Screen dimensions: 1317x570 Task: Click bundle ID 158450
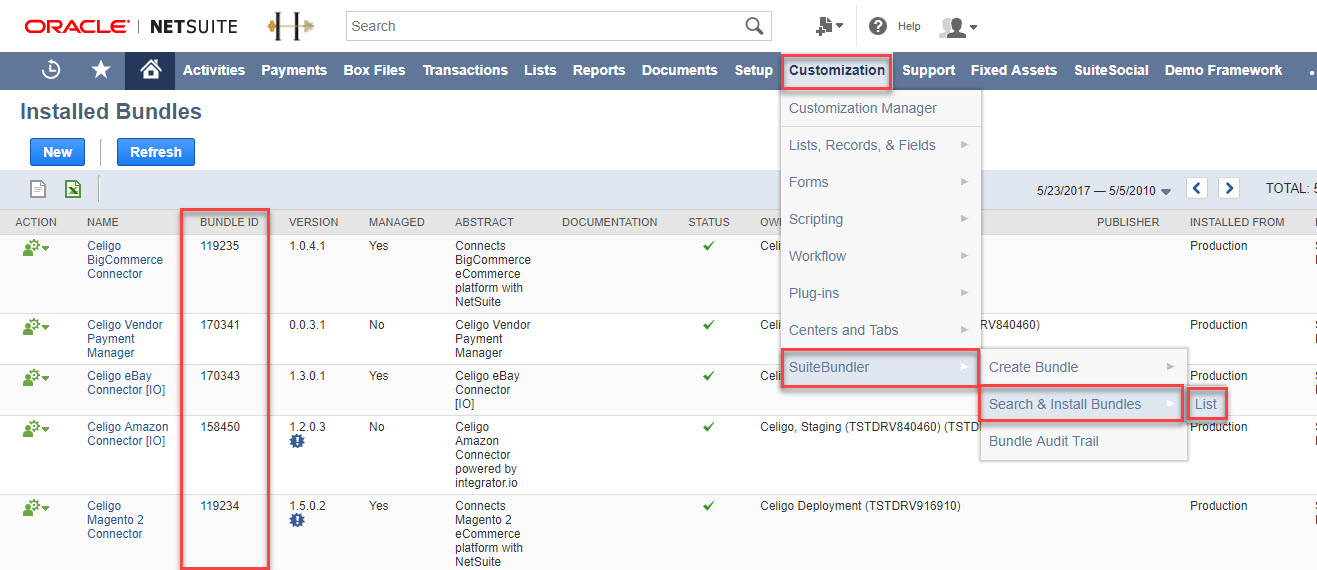[x=220, y=427]
